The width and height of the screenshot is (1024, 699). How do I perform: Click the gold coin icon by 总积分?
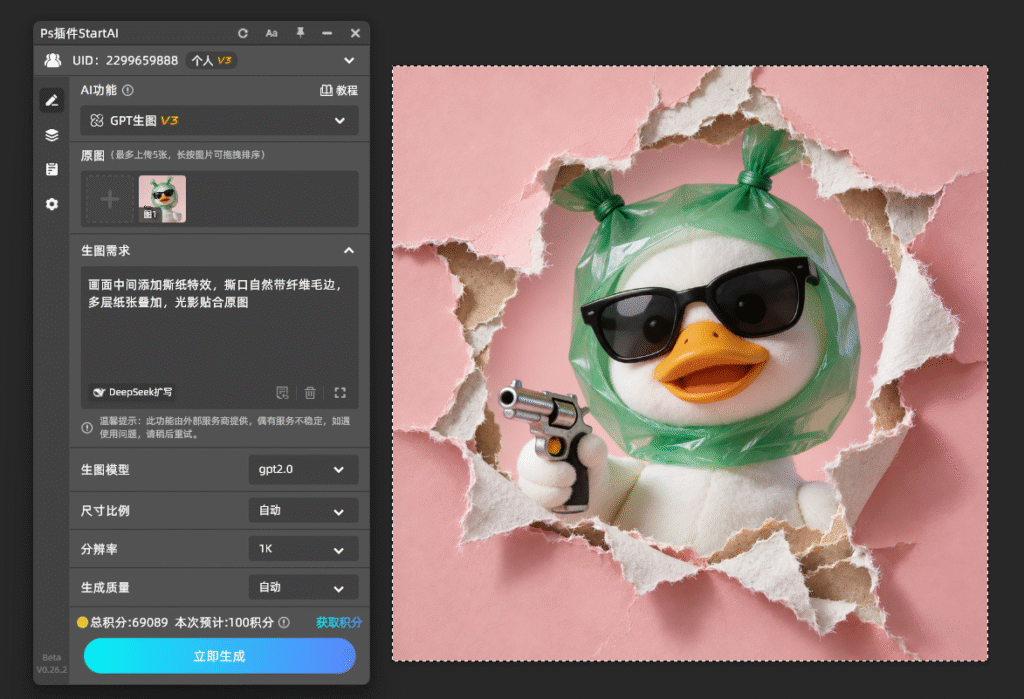(82, 623)
